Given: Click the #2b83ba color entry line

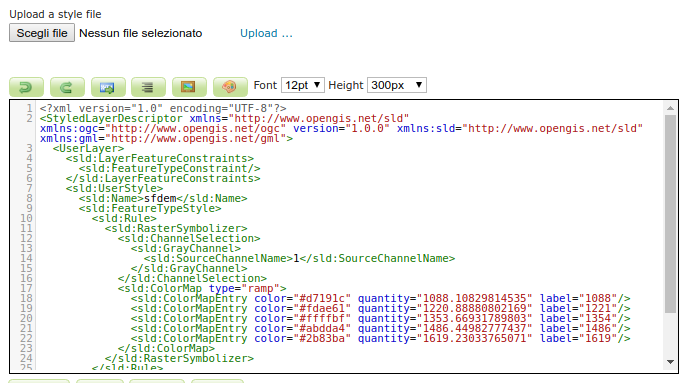Looking at the screenshot, I should tap(380, 339).
